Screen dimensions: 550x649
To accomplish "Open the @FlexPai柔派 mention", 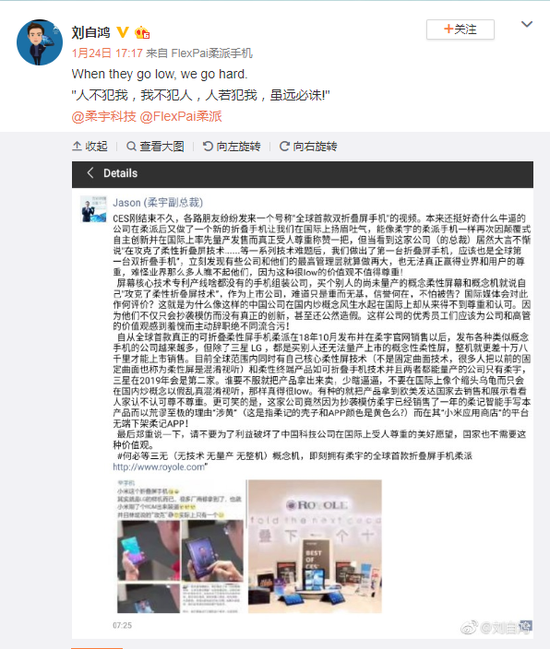I will tap(181, 116).
